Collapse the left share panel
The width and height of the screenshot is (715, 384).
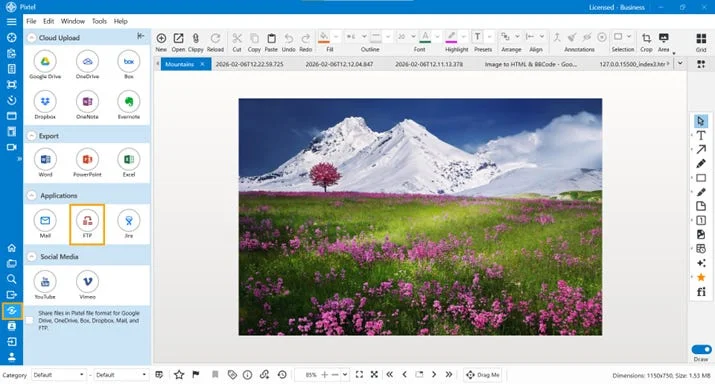pyautogui.click(x=140, y=36)
